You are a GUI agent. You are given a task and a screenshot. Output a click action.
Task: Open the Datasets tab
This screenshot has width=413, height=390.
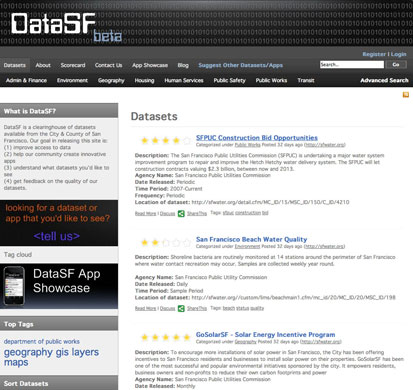pos(15,65)
